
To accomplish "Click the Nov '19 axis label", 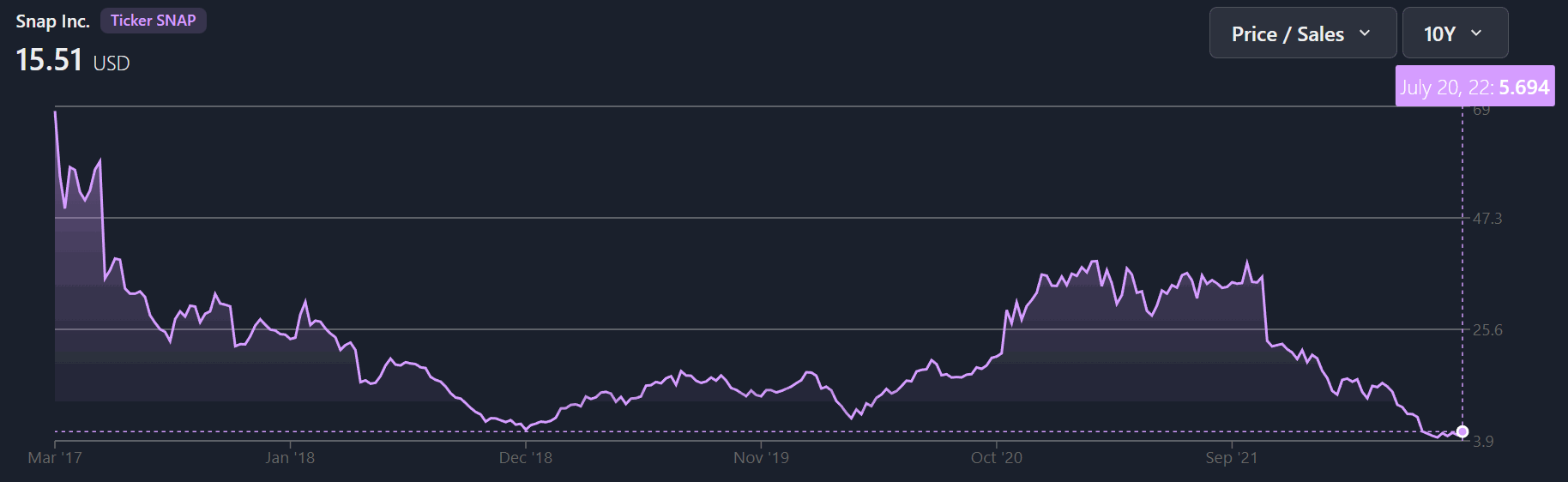I will [761, 458].
